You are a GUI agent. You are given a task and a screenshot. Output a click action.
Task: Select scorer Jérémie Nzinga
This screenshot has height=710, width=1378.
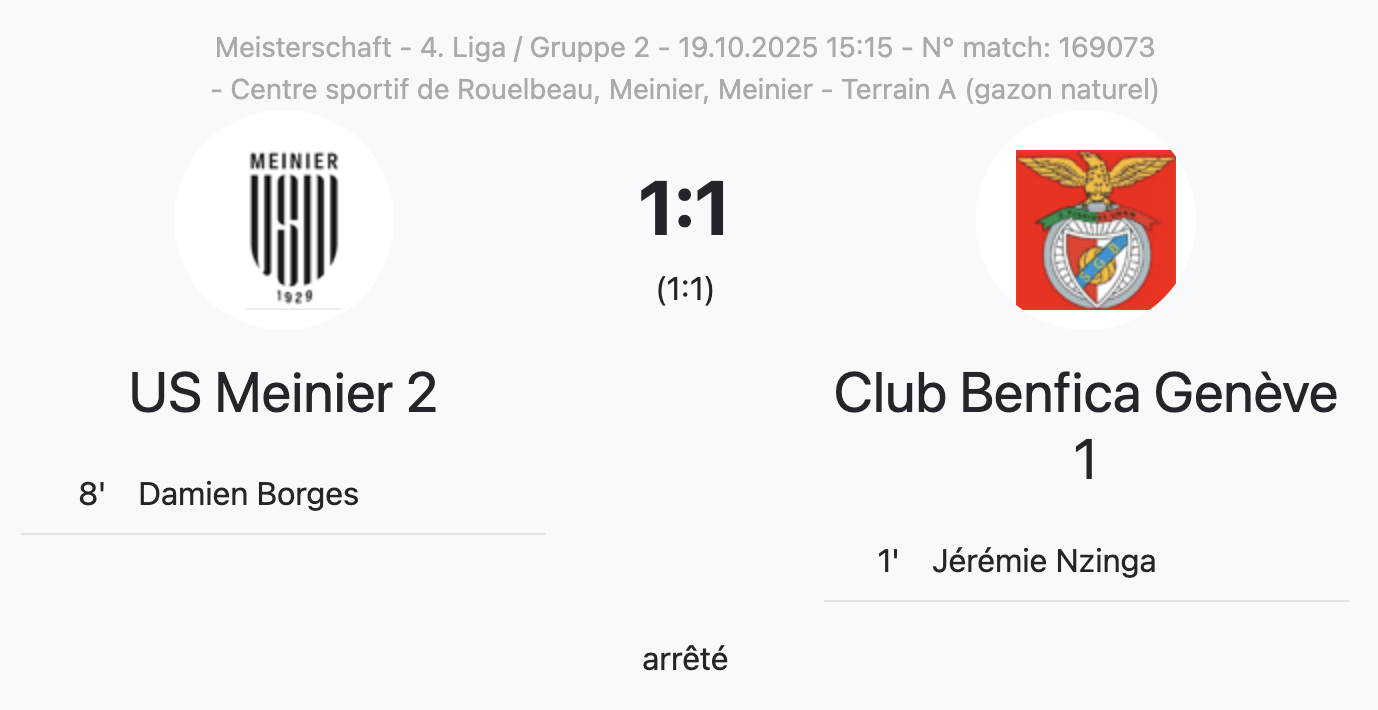coord(1043,562)
